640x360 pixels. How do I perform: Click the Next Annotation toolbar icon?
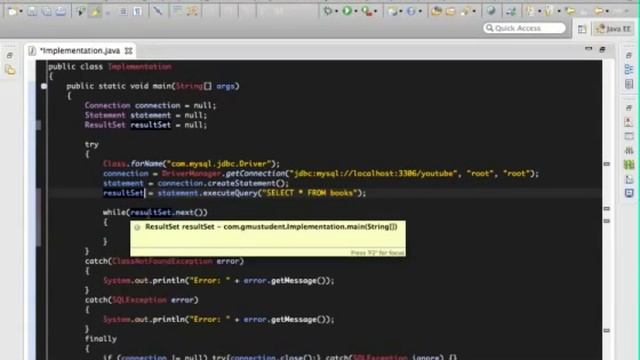coord(531,11)
